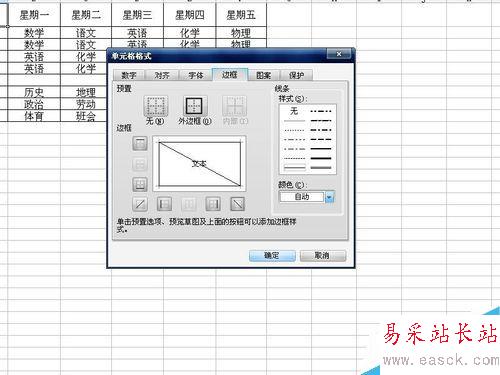The image size is (500, 375).
Task: Toggle the inside vertical border button
Action: point(189,204)
